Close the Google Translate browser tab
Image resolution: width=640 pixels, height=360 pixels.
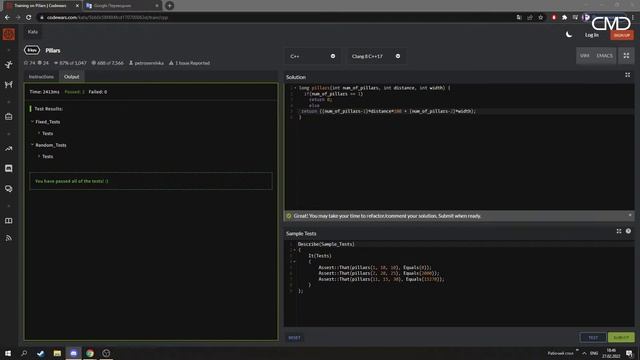click(x=157, y=6)
